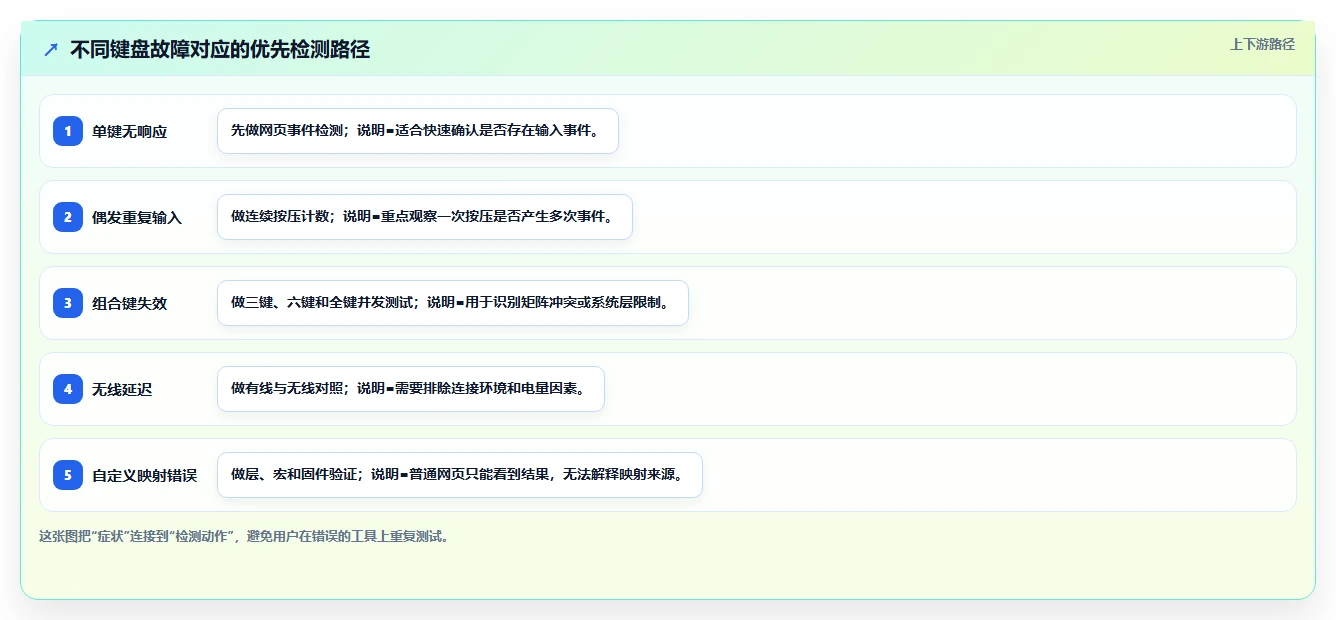
Task: Click the 上下游路径 label
Action: point(1262,44)
